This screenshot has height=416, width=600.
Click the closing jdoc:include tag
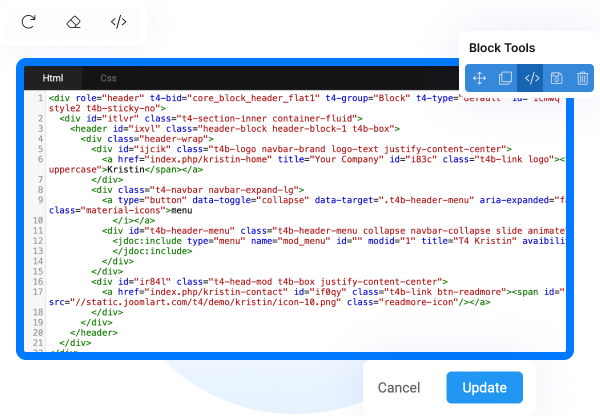(152, 251)
